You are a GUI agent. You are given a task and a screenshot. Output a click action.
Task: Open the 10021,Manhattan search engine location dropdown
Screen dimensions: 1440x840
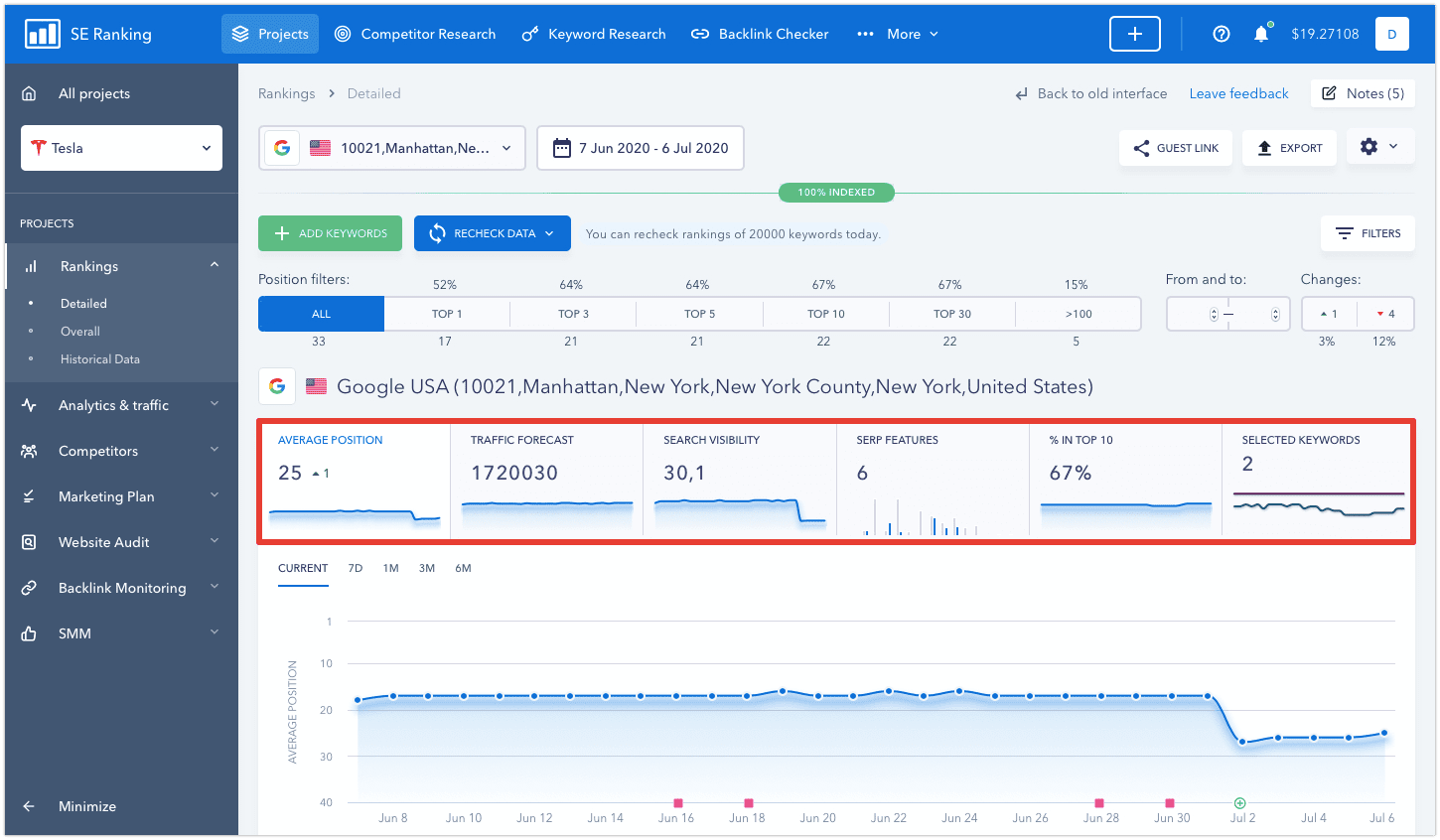(392, 148)
